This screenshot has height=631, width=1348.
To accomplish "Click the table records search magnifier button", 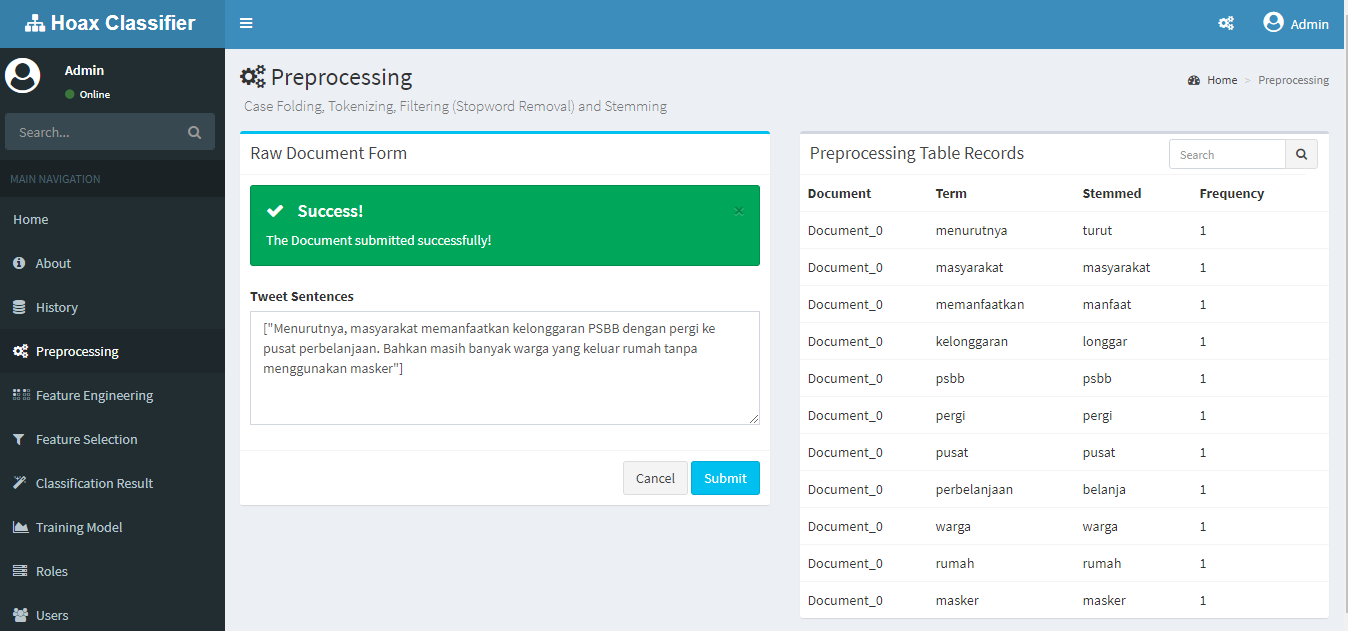I will 1301,154.
